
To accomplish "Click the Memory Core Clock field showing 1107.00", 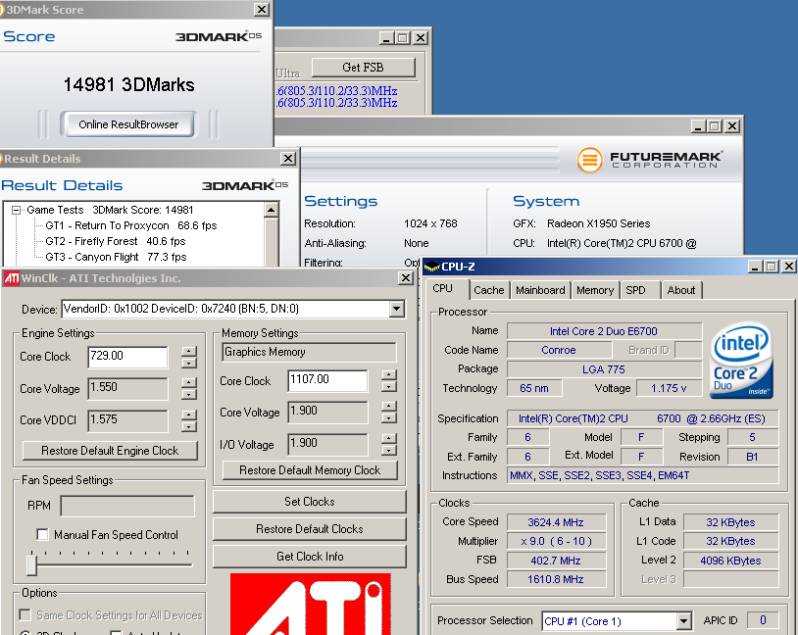I will (x=328, y=381).
